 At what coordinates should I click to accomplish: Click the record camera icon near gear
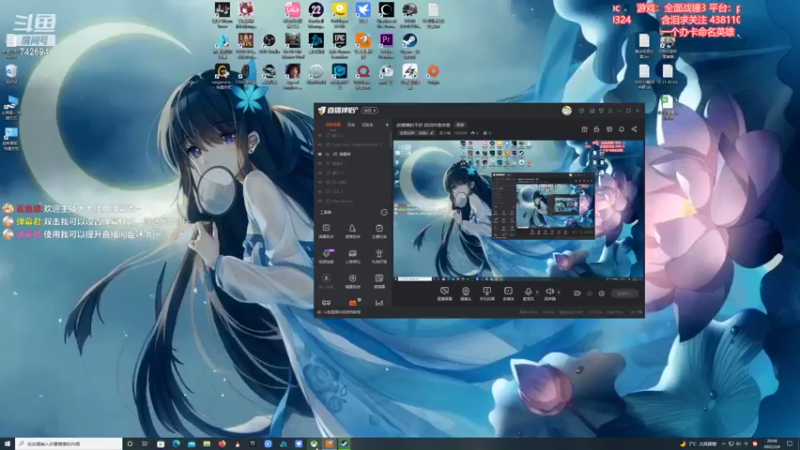tap(577, 293)
